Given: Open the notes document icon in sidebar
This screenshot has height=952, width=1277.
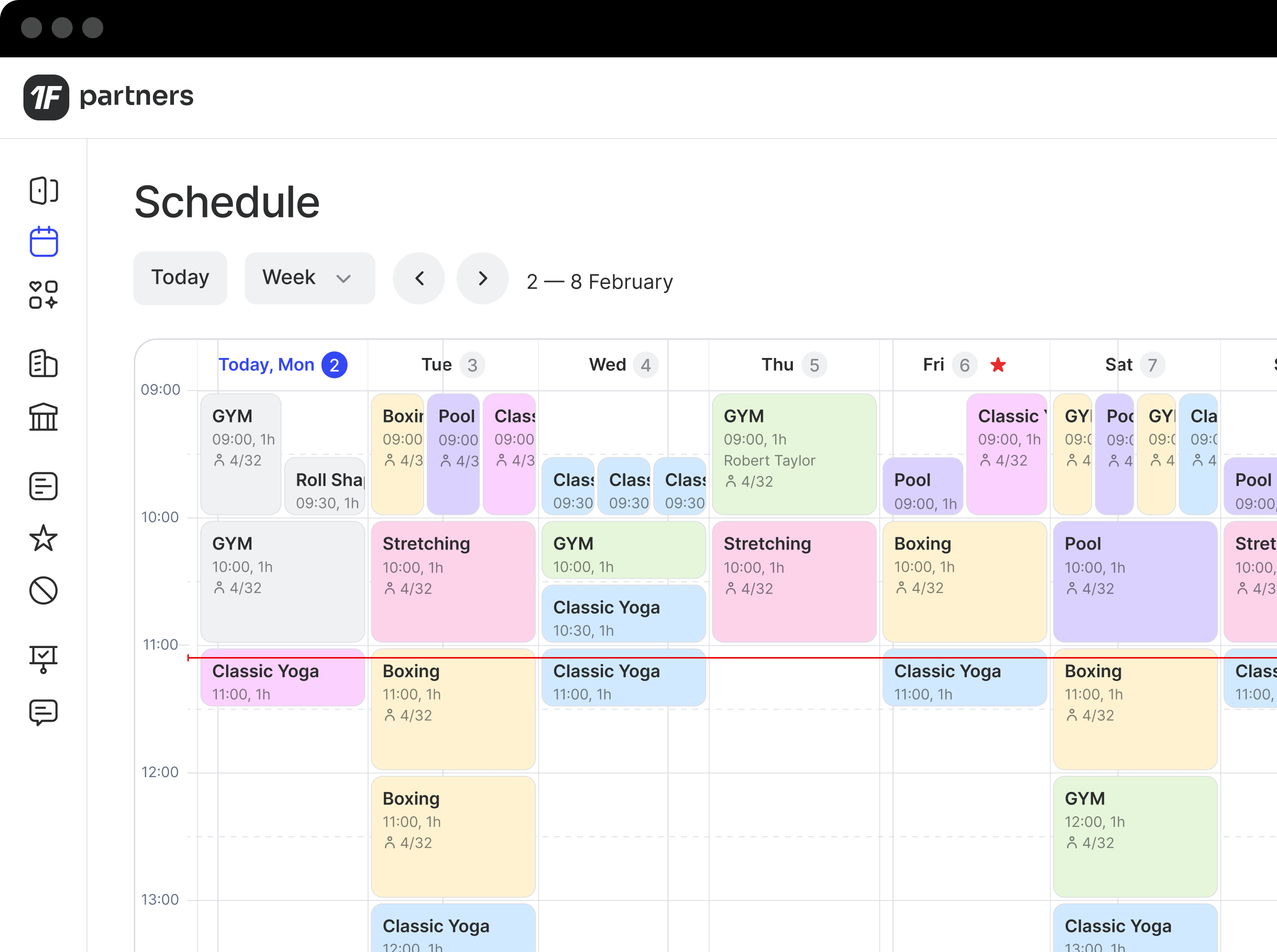Looking at the screenshot, I should (43, 486).
